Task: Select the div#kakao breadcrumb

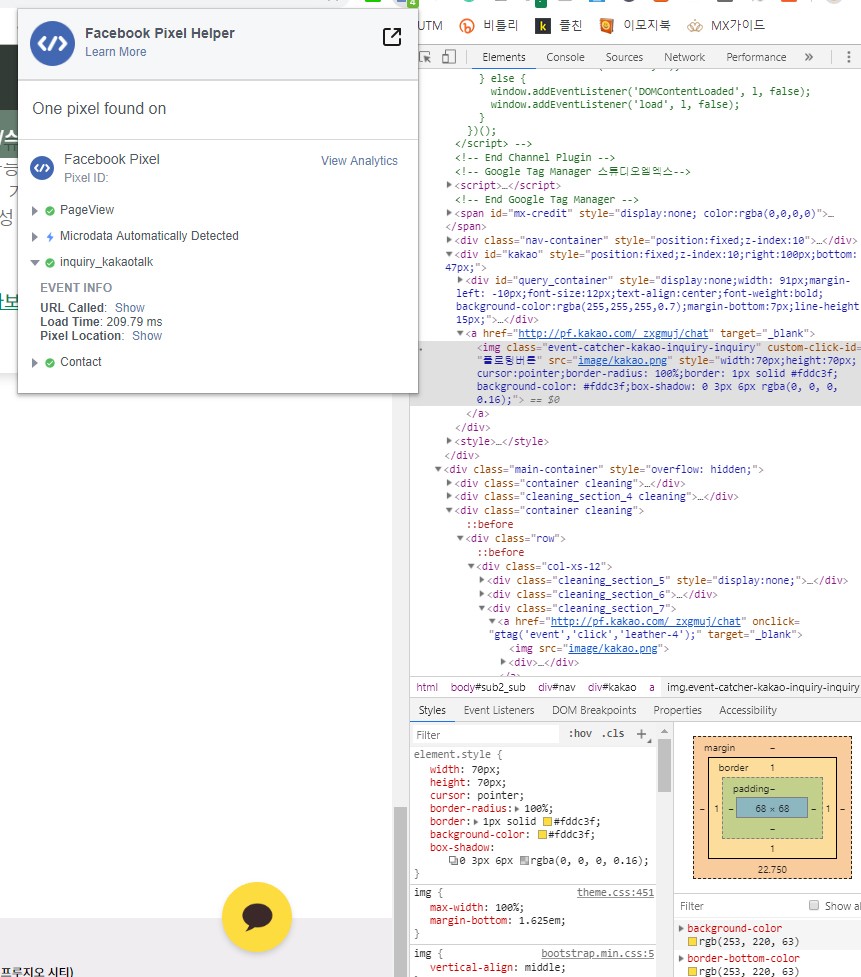Action: tap(612, 687)
